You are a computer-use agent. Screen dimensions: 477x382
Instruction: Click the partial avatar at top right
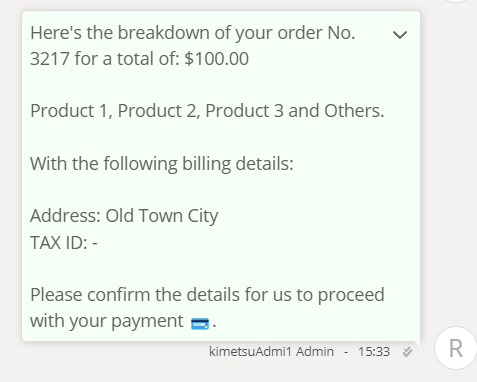click(x=457, y=1)
